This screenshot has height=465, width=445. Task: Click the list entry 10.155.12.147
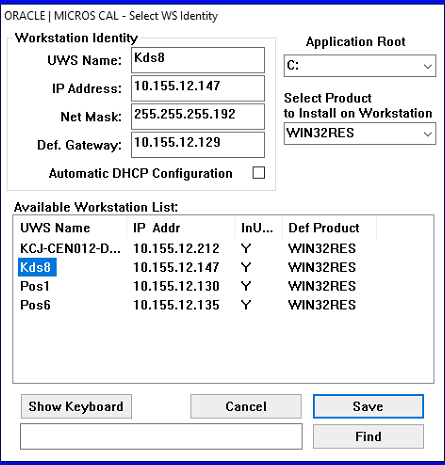[x=176, y=267]
